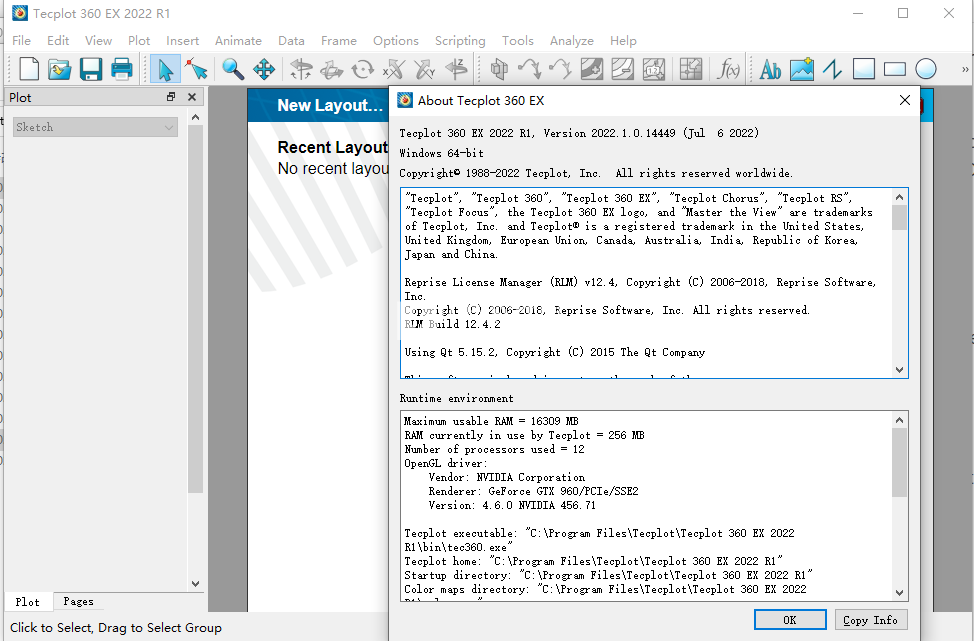Click the Print toolbar icon
Viewport: 974px width, 641px height.
pyautogui.click(x=122, y=69)
